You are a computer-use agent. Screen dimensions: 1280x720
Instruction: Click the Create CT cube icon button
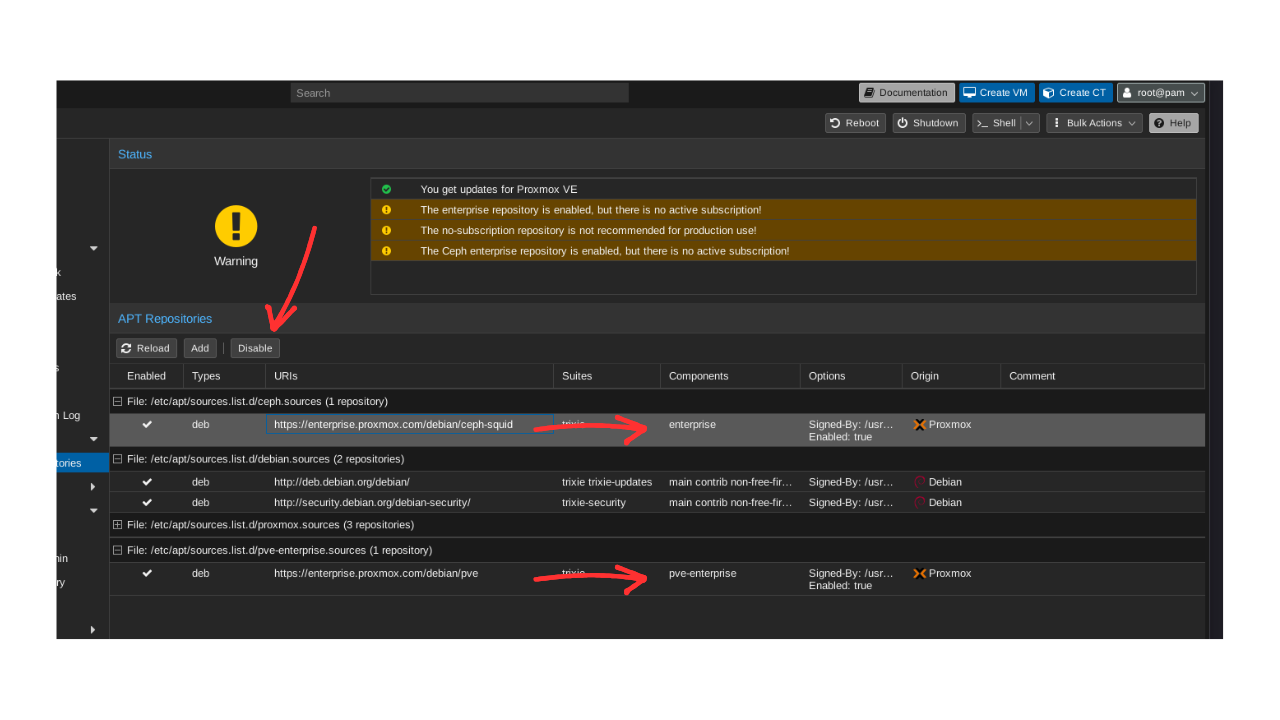click(1076, 93)
